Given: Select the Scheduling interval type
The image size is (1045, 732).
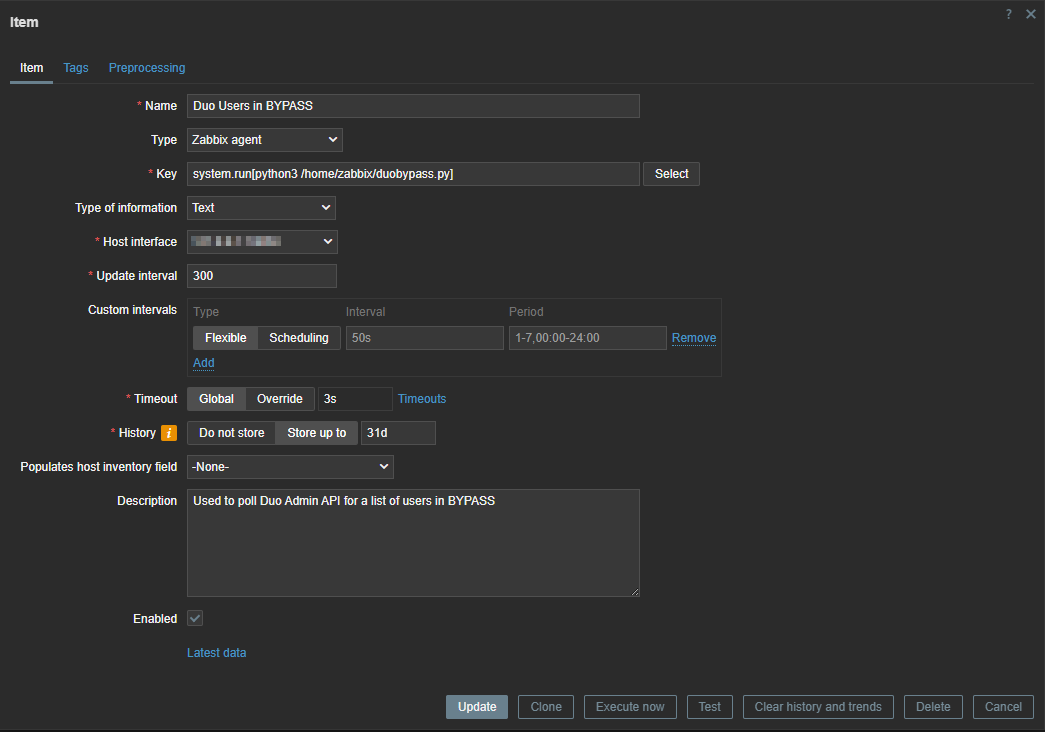Looking at the screenshot, I should (x=299, y=338).
